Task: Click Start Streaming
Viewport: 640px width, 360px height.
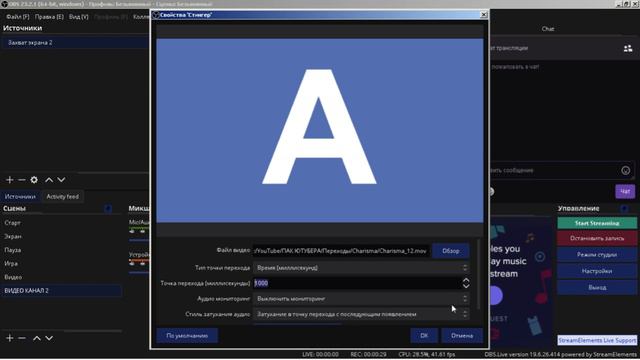Action: pyautogui.click(x=597, y=223)
